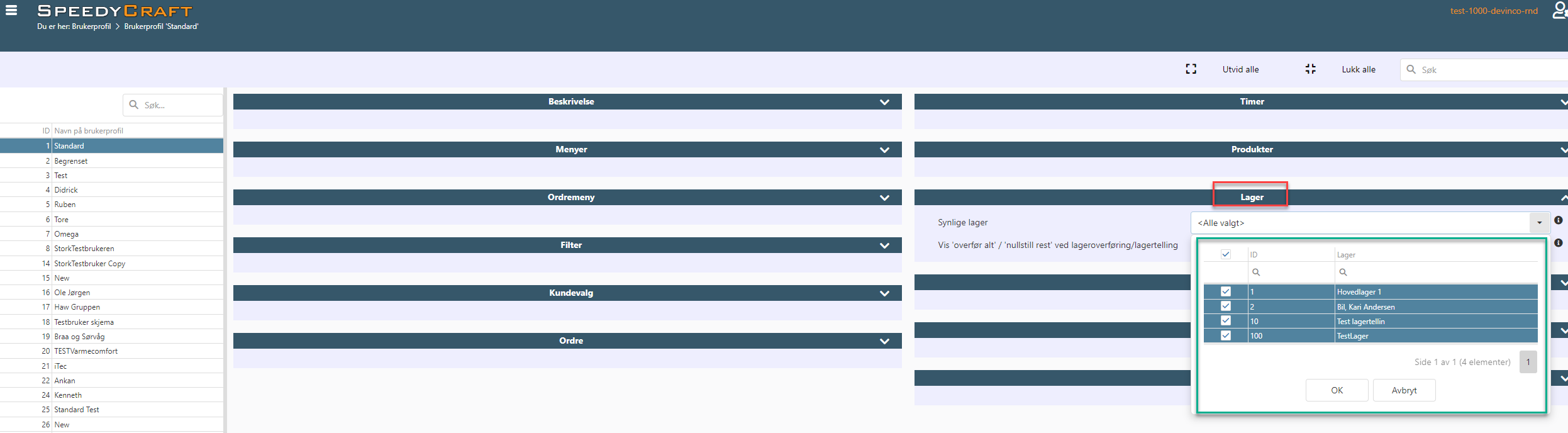Click the SpeedyCraft logo
Screen dimensions: 1568x433
114,11
